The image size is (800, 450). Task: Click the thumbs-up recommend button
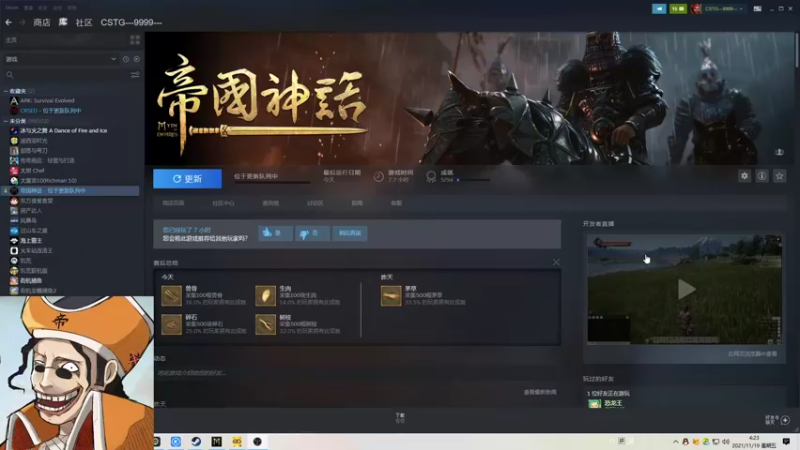coord(276,233)
